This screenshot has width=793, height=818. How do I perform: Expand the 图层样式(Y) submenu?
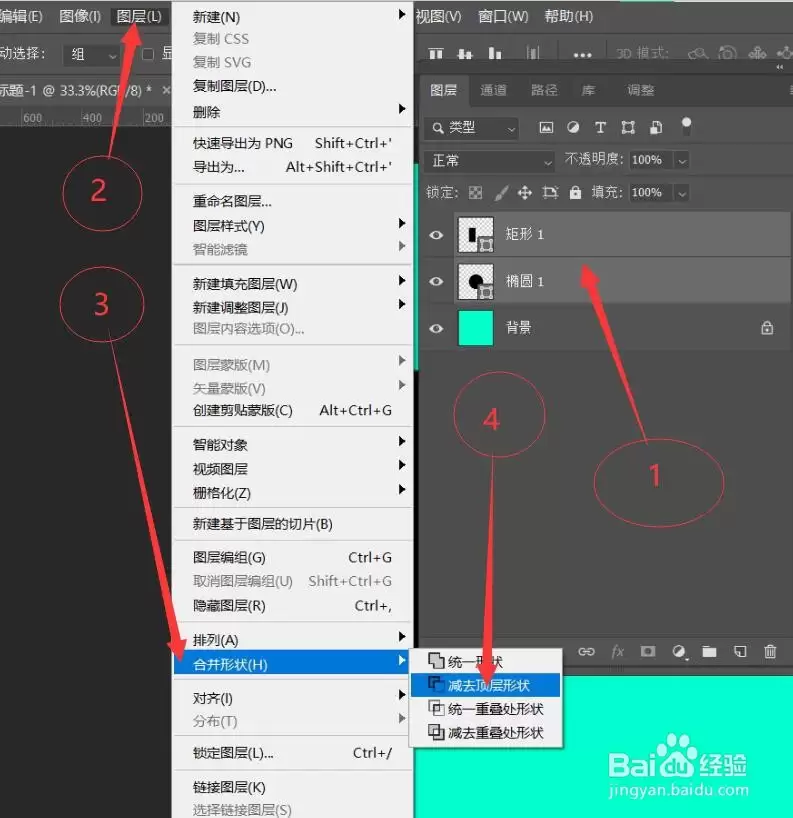click(401, 223)
